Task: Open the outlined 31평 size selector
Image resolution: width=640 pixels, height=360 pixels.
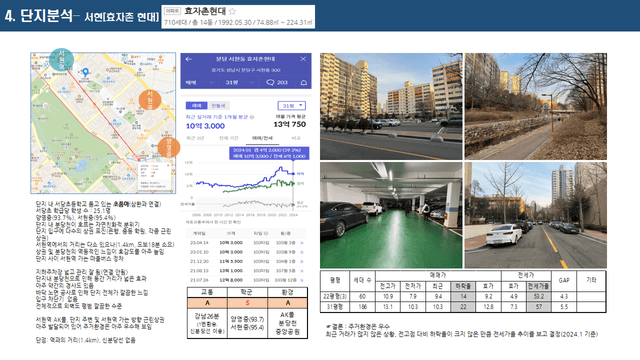Action: coord(291,106)
